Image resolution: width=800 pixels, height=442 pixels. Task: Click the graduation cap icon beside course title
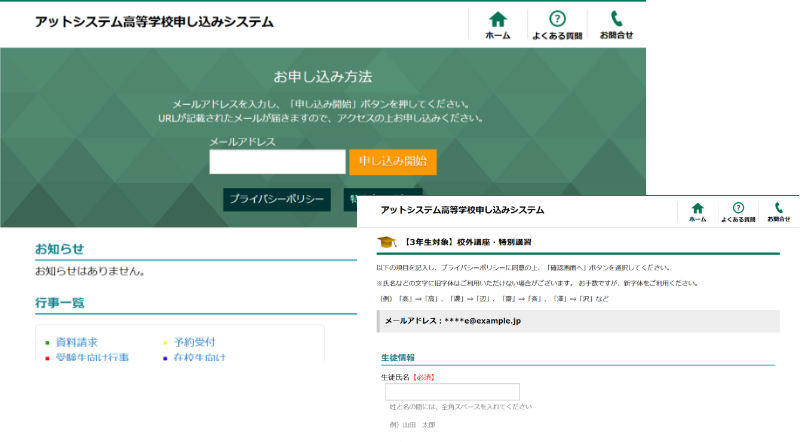[386, 242]
